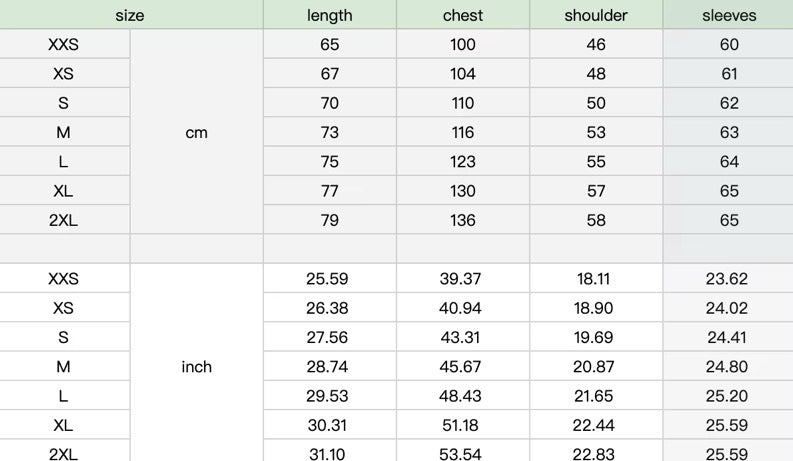Click the chest value 123
The height and width of the screenshot is (461, 793).
point(463,162)
